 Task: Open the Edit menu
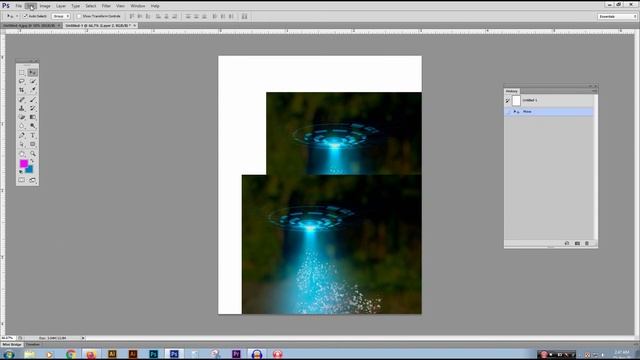31,6
